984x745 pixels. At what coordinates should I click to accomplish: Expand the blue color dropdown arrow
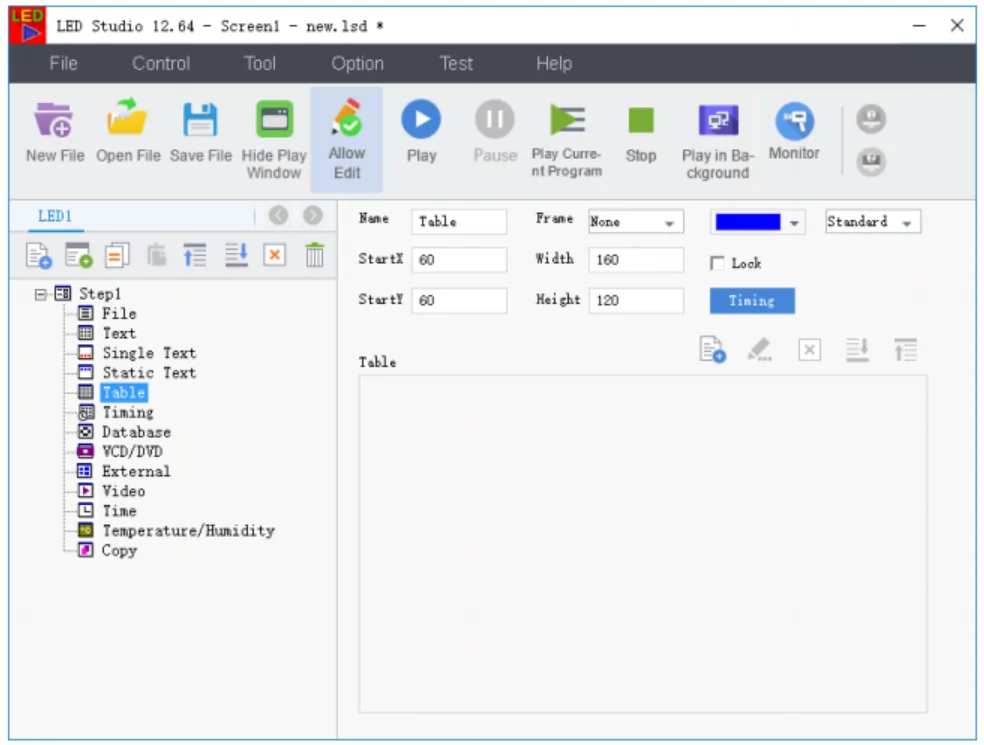[794, 223]
